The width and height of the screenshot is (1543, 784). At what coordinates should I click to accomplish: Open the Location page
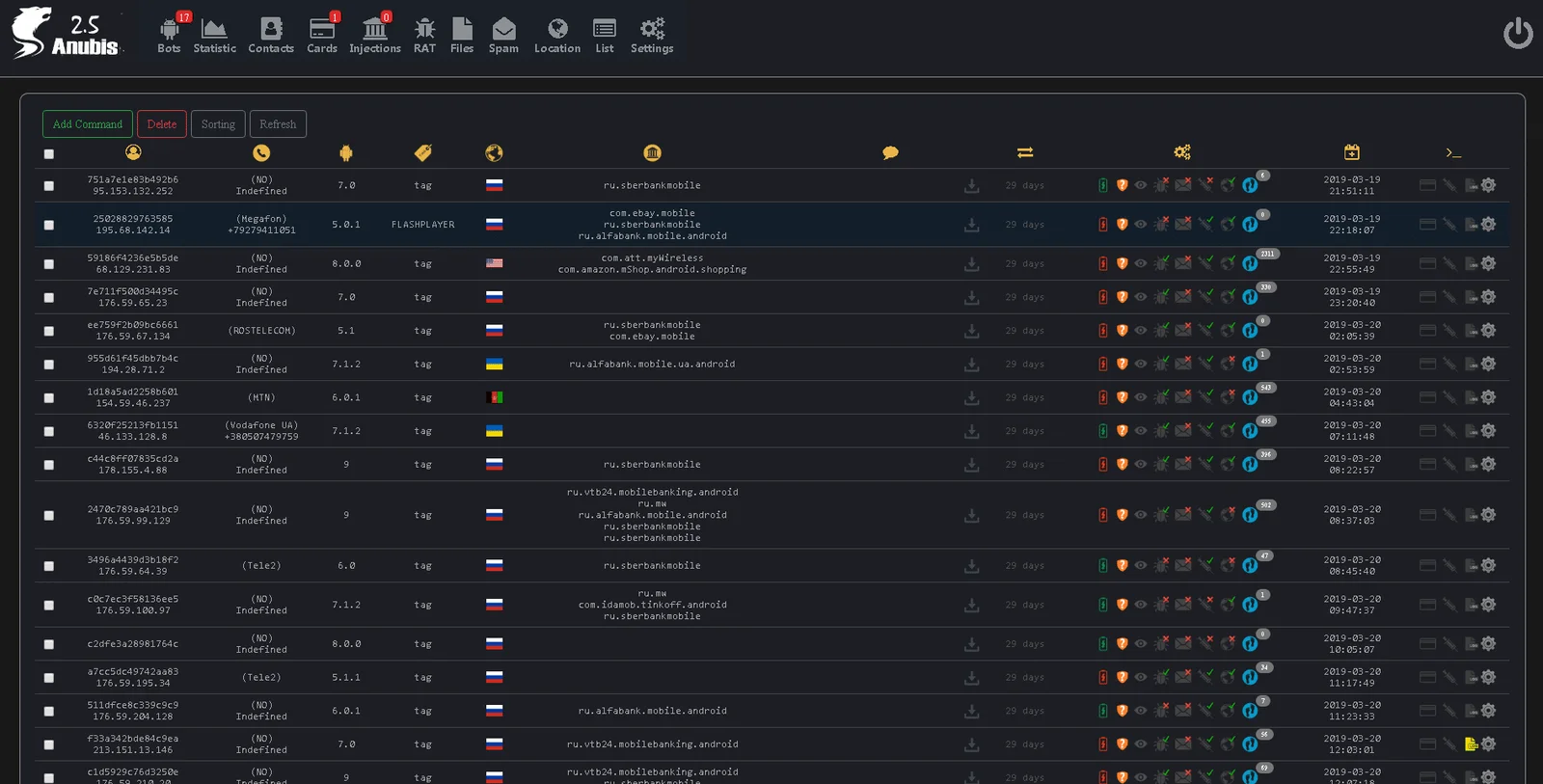coord(557,36)
